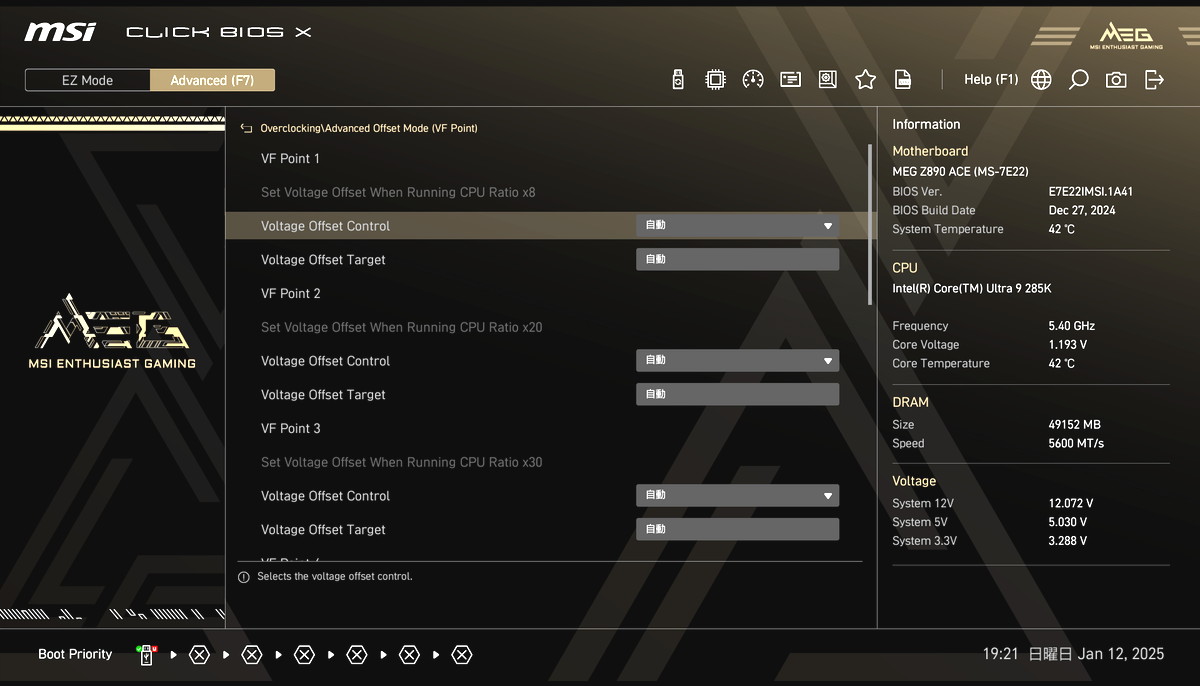Screen dimensions: 1200x686
Task: Click the System 3.3V 3.288 V reading
Action: tap(1068, 542)
